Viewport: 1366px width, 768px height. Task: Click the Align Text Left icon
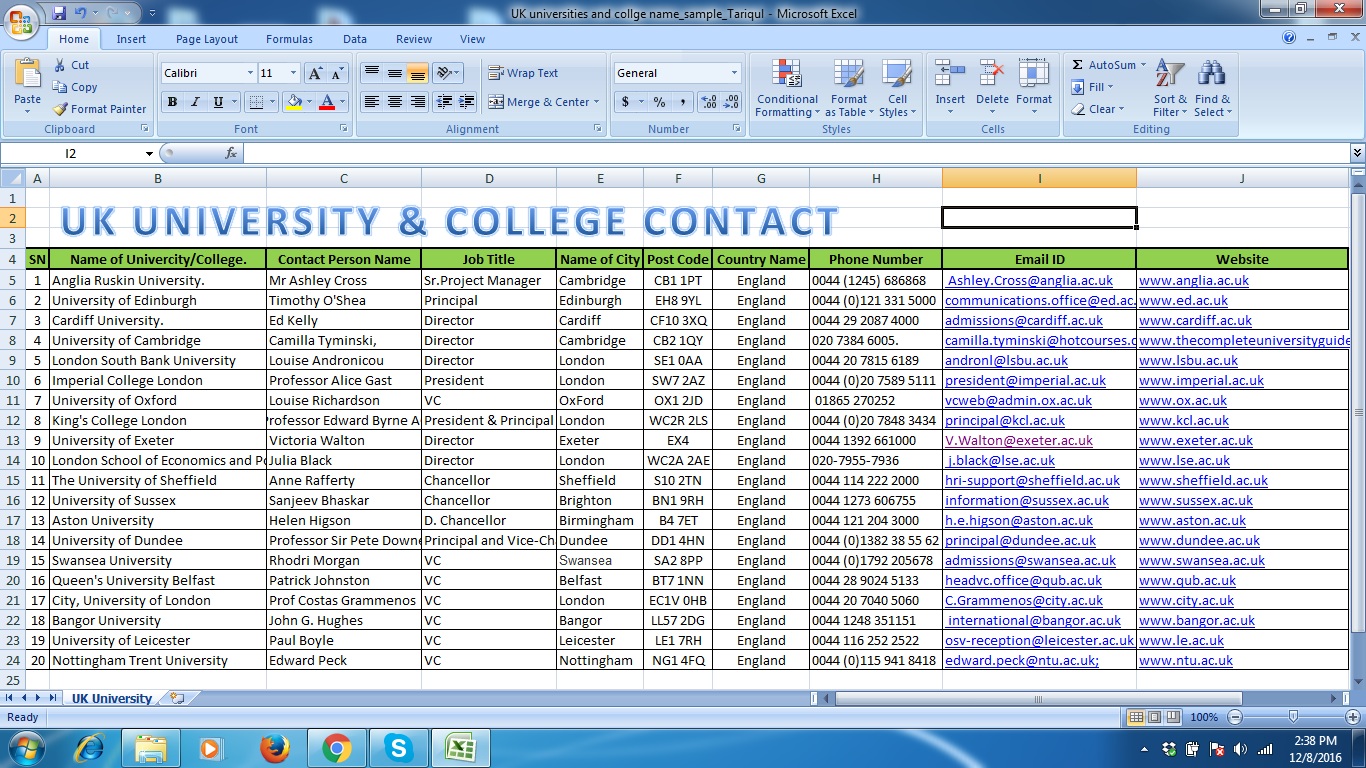[x=372, y=102]
